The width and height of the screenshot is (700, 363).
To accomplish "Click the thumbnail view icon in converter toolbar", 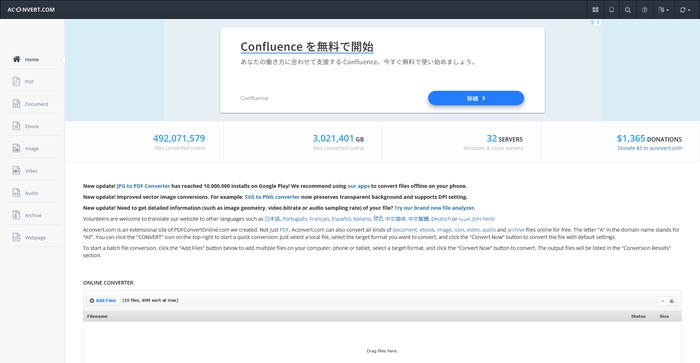I will point(671,301).
